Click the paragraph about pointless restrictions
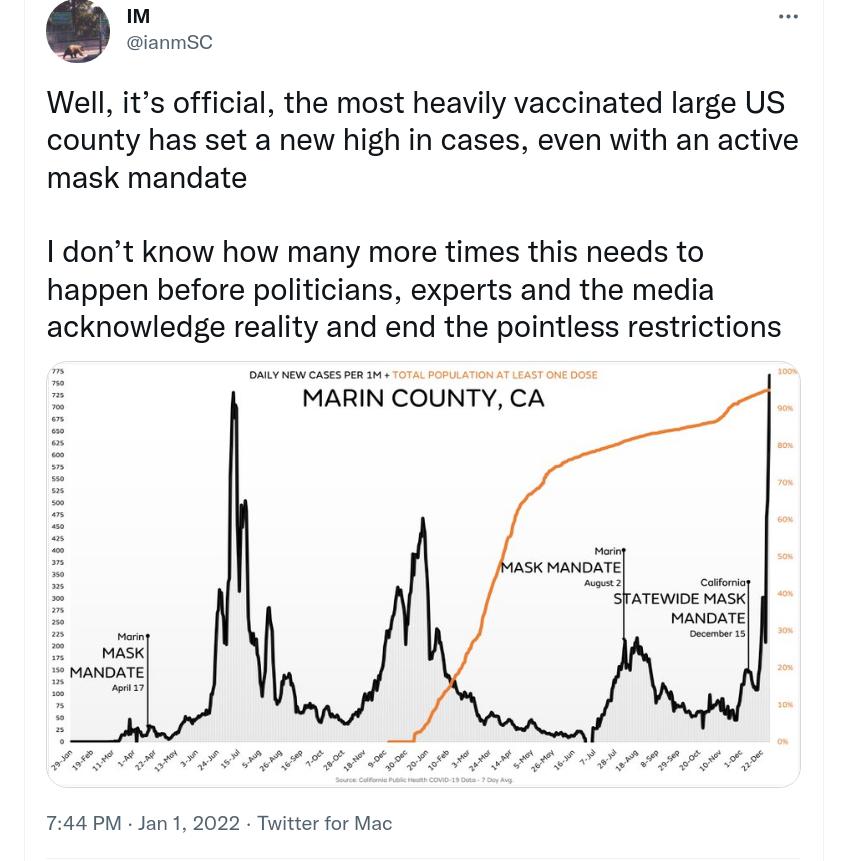 tap(414, 289)
